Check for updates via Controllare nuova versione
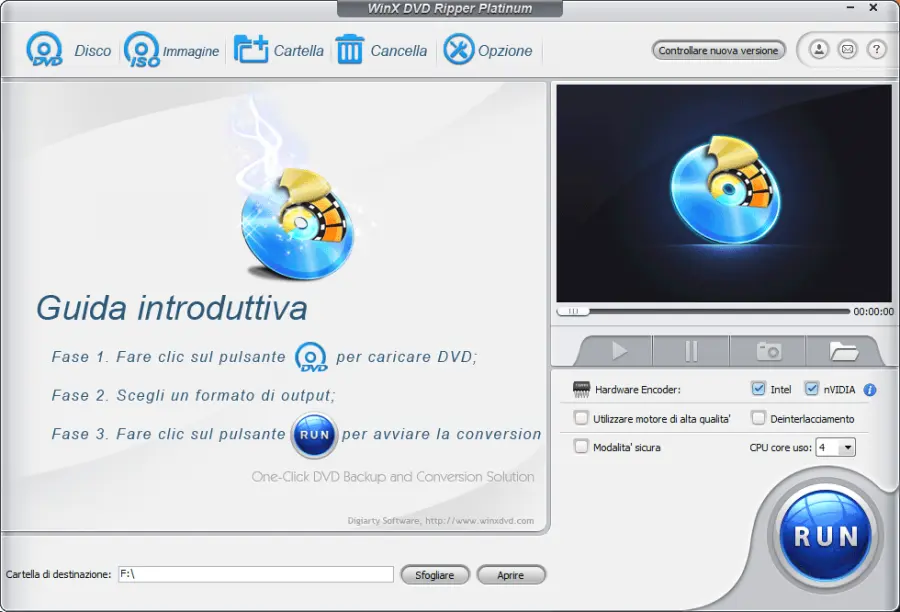 point(718,49)
